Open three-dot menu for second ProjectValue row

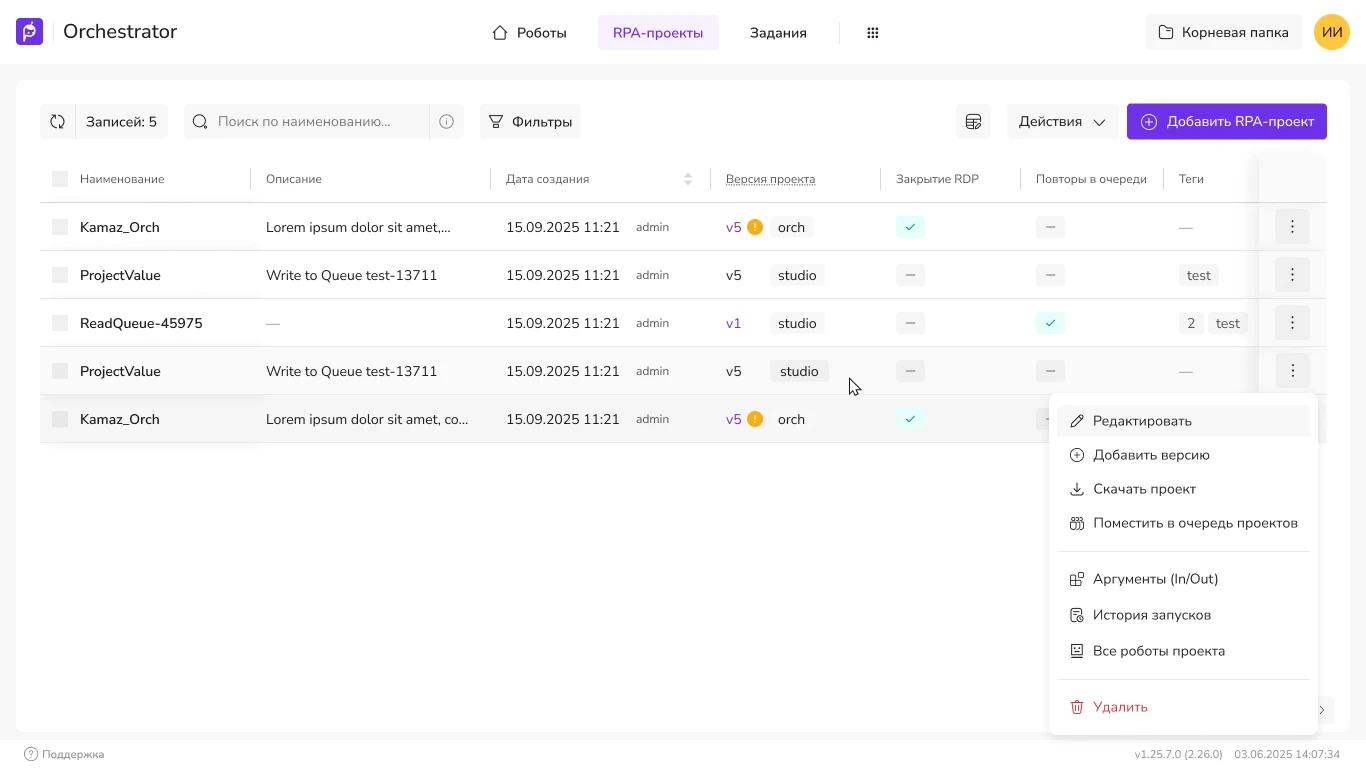[1292, 371]
